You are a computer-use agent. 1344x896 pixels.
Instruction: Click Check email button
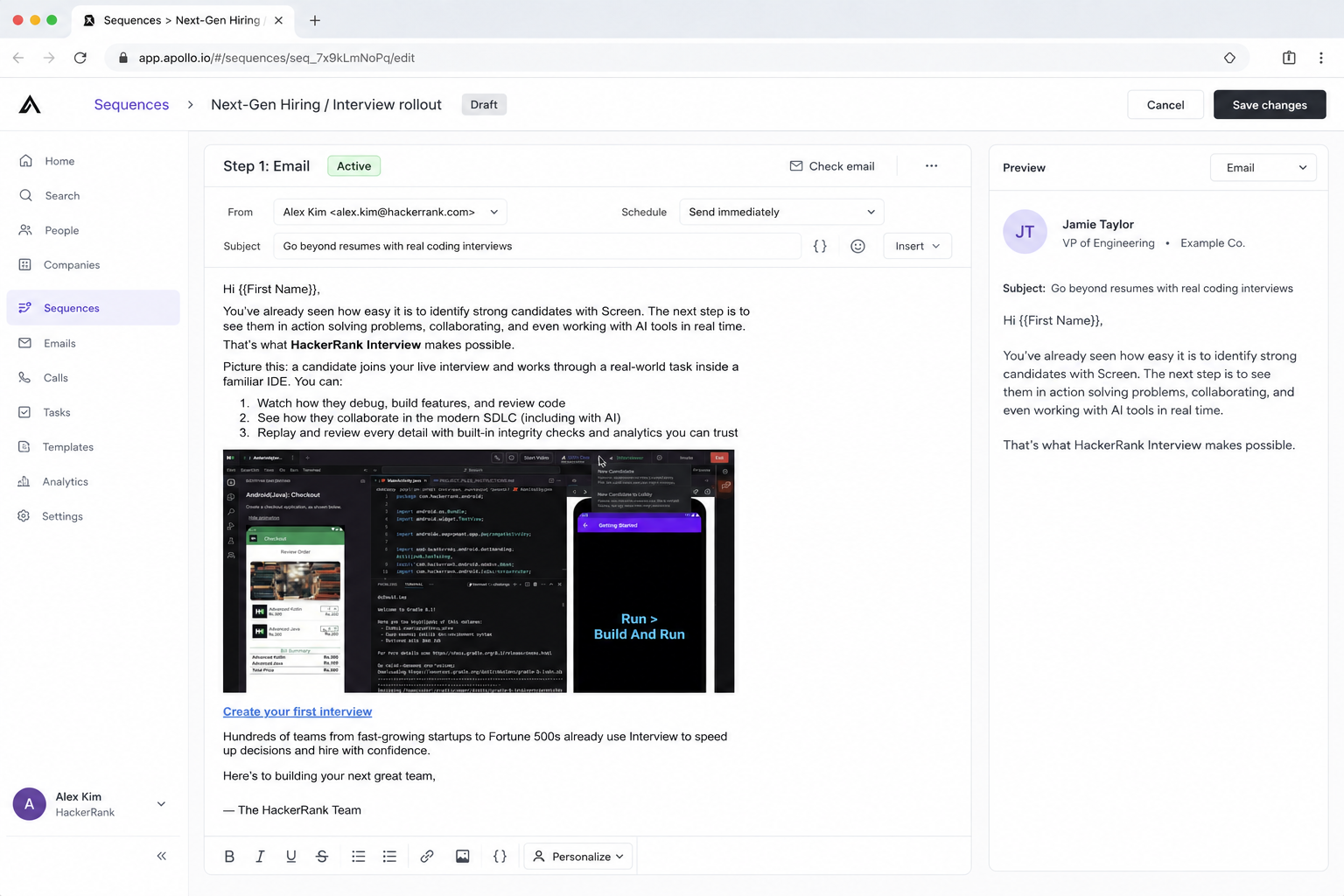pos(832,166)
